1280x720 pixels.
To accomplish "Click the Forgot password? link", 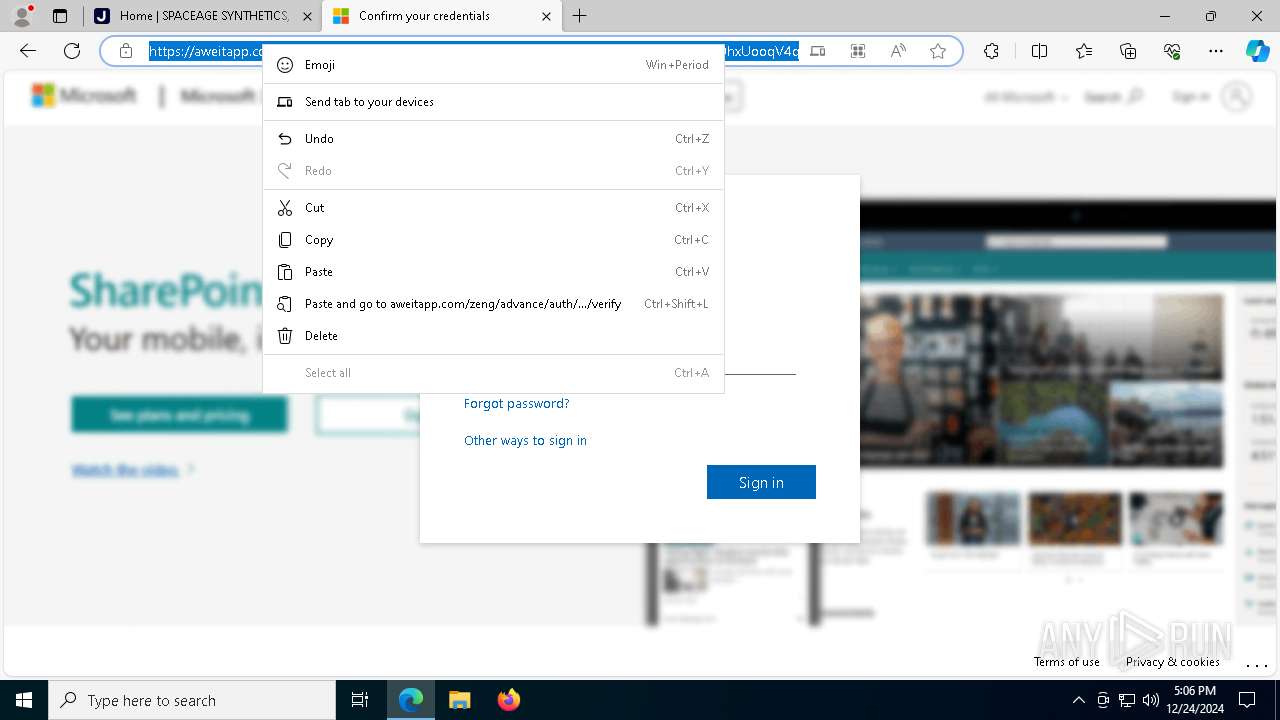I will click(516, 404).
